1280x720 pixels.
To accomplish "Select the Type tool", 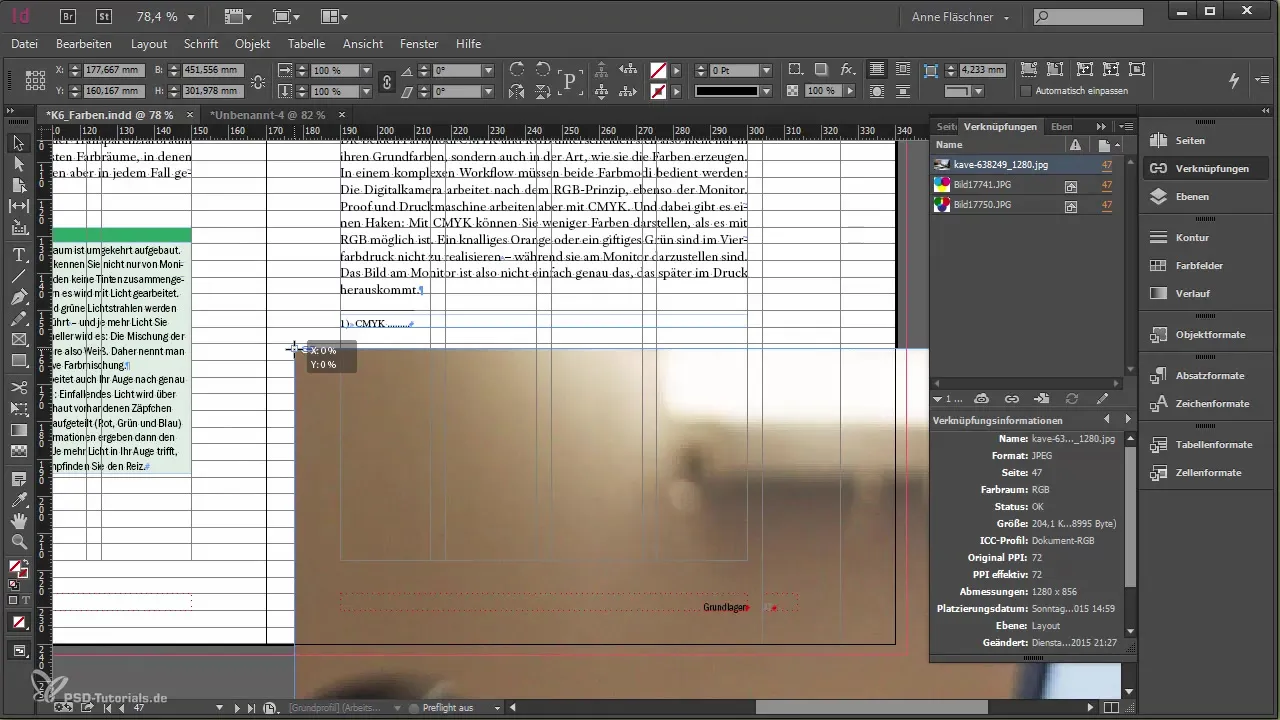I will 18,255.
